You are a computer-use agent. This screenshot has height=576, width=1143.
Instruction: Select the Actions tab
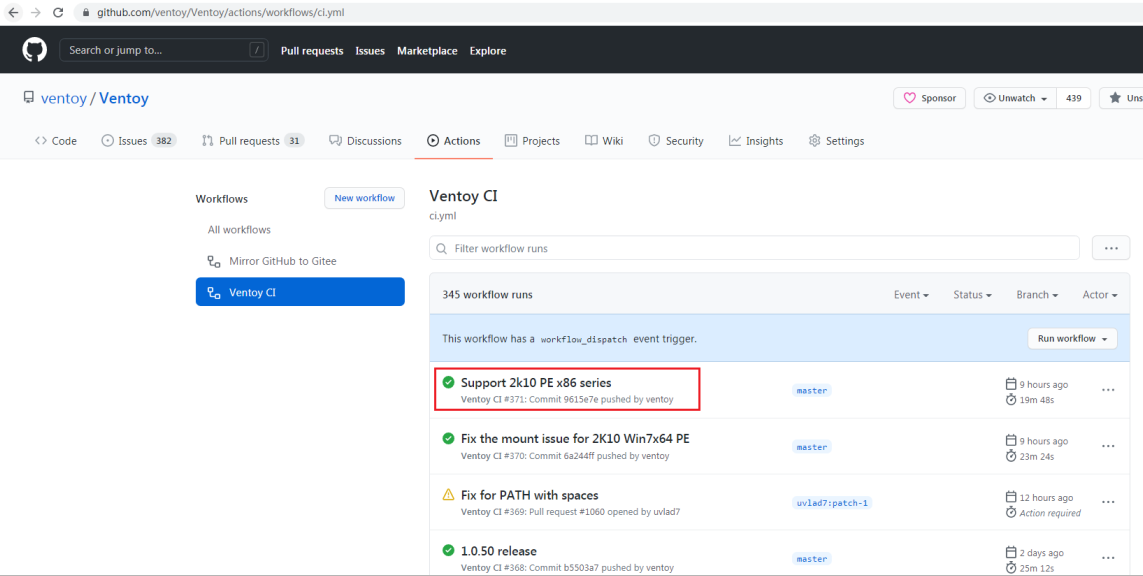[453, 141]
